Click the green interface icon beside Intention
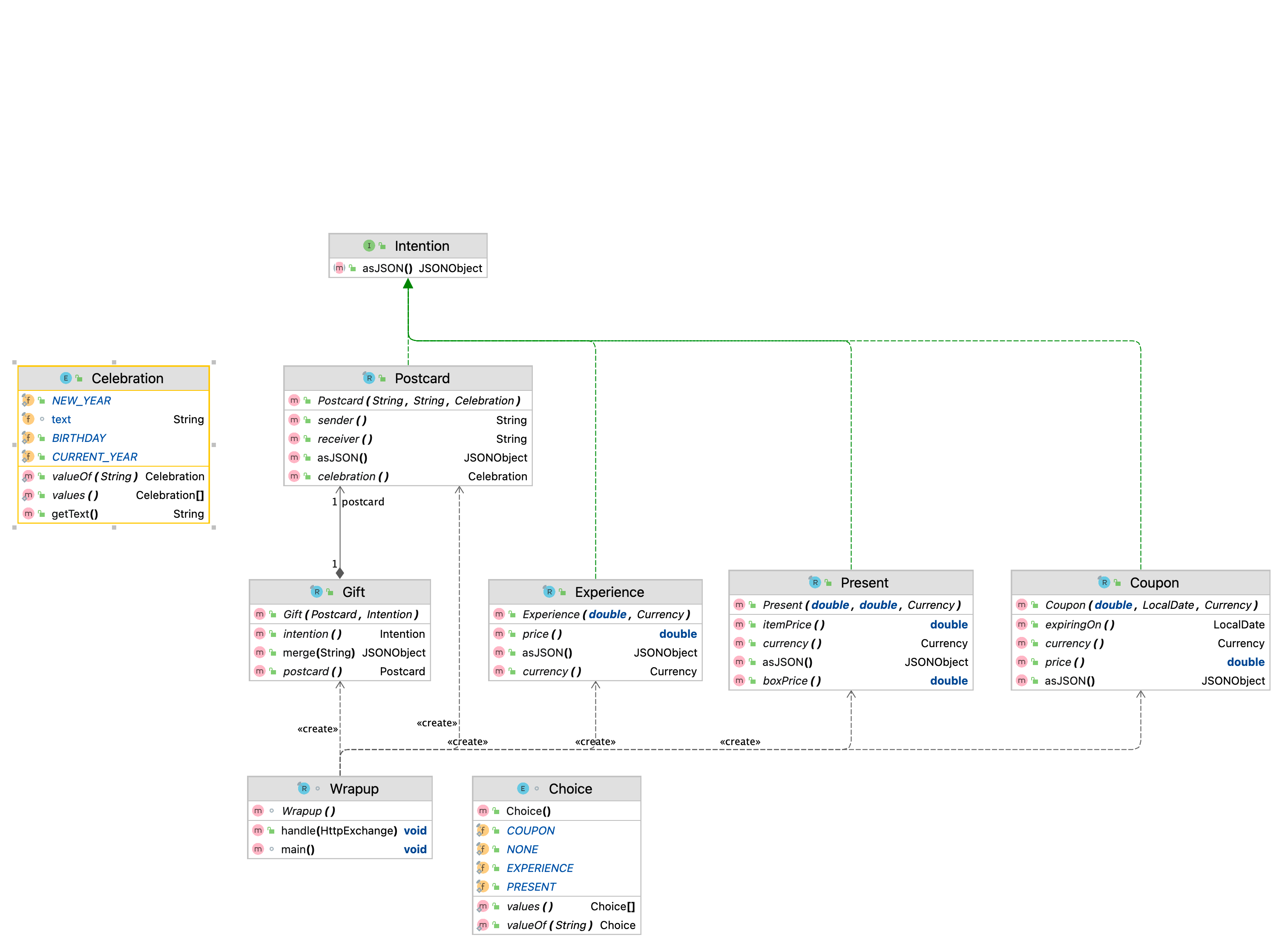The height and width of the screenshot is (952, 1288). pyautogui.click(x=369, y=246)
